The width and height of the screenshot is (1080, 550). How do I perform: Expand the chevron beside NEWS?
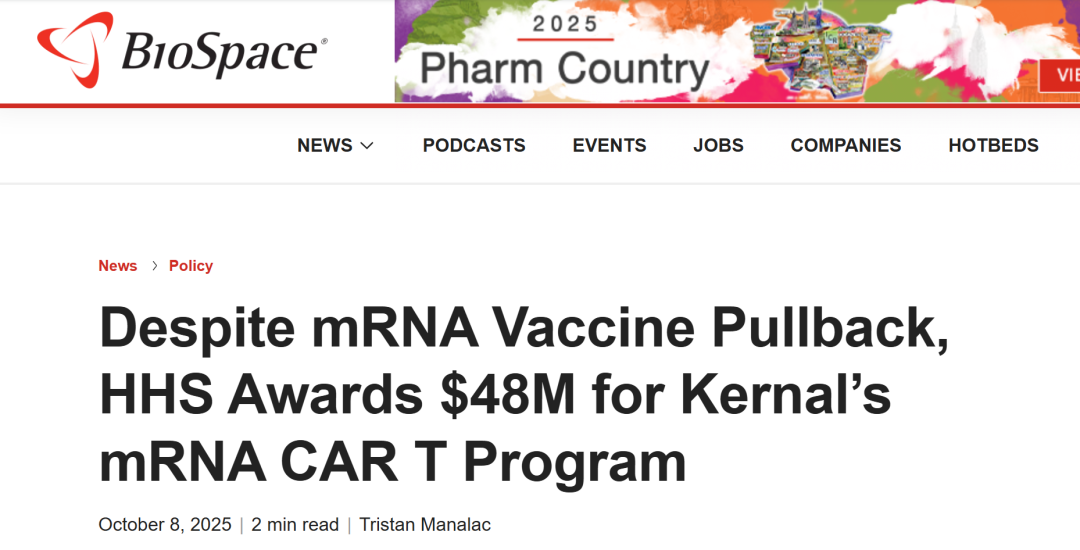(367, 146)
